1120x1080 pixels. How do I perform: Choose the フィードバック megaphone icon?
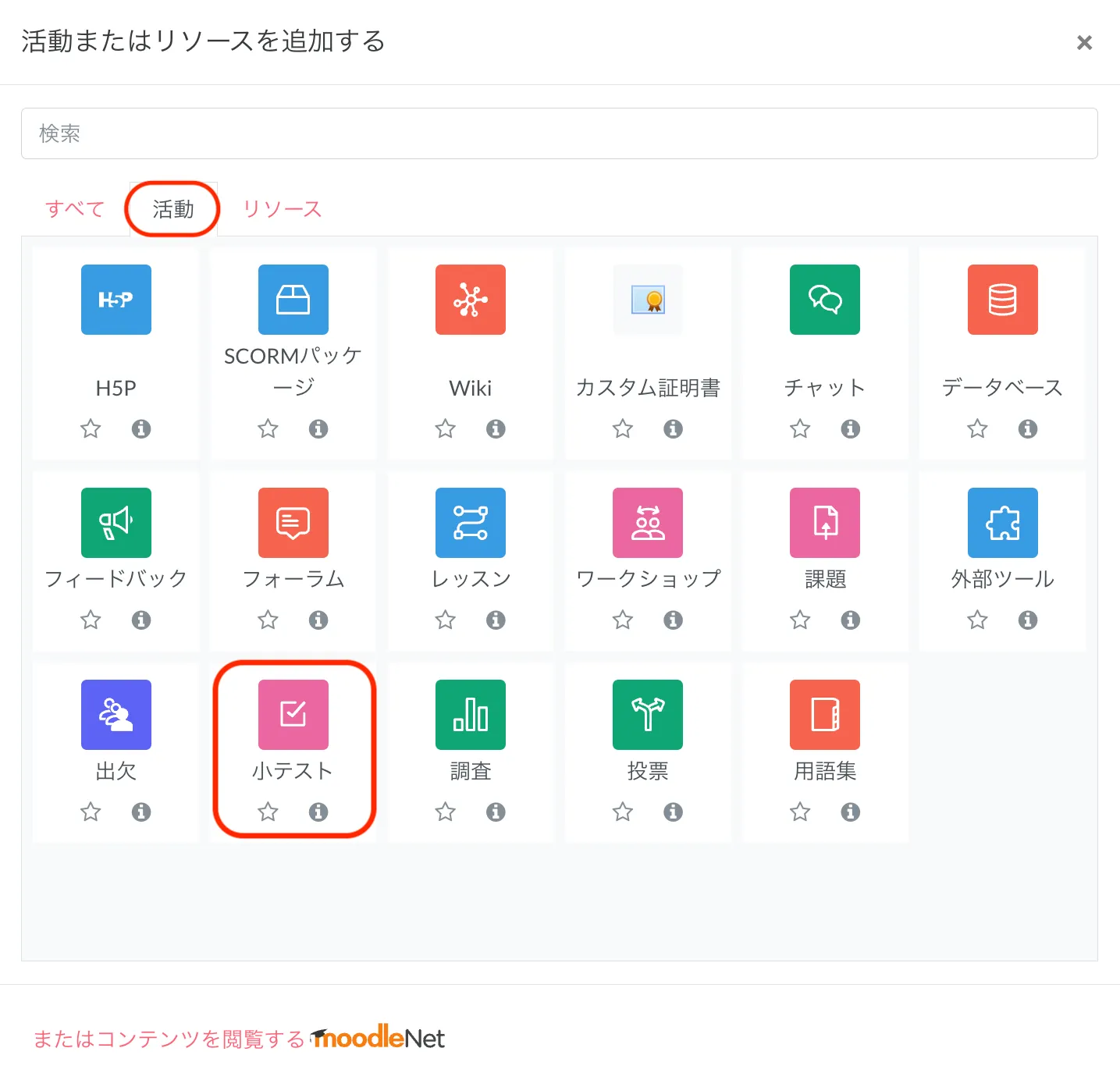tap(116, 523)
